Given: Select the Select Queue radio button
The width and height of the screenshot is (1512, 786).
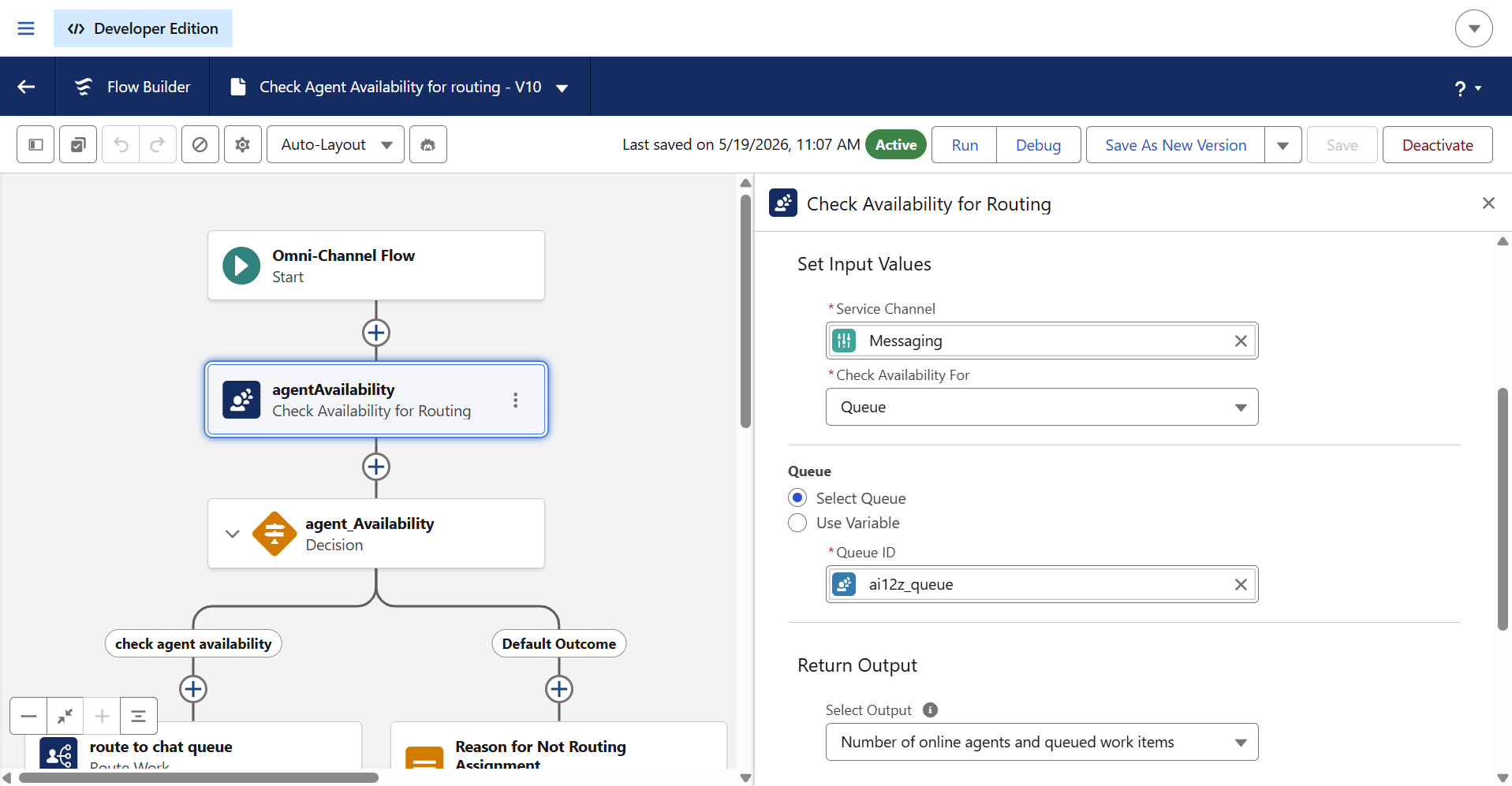Looking at the screenshot, I should pos(797,497).
